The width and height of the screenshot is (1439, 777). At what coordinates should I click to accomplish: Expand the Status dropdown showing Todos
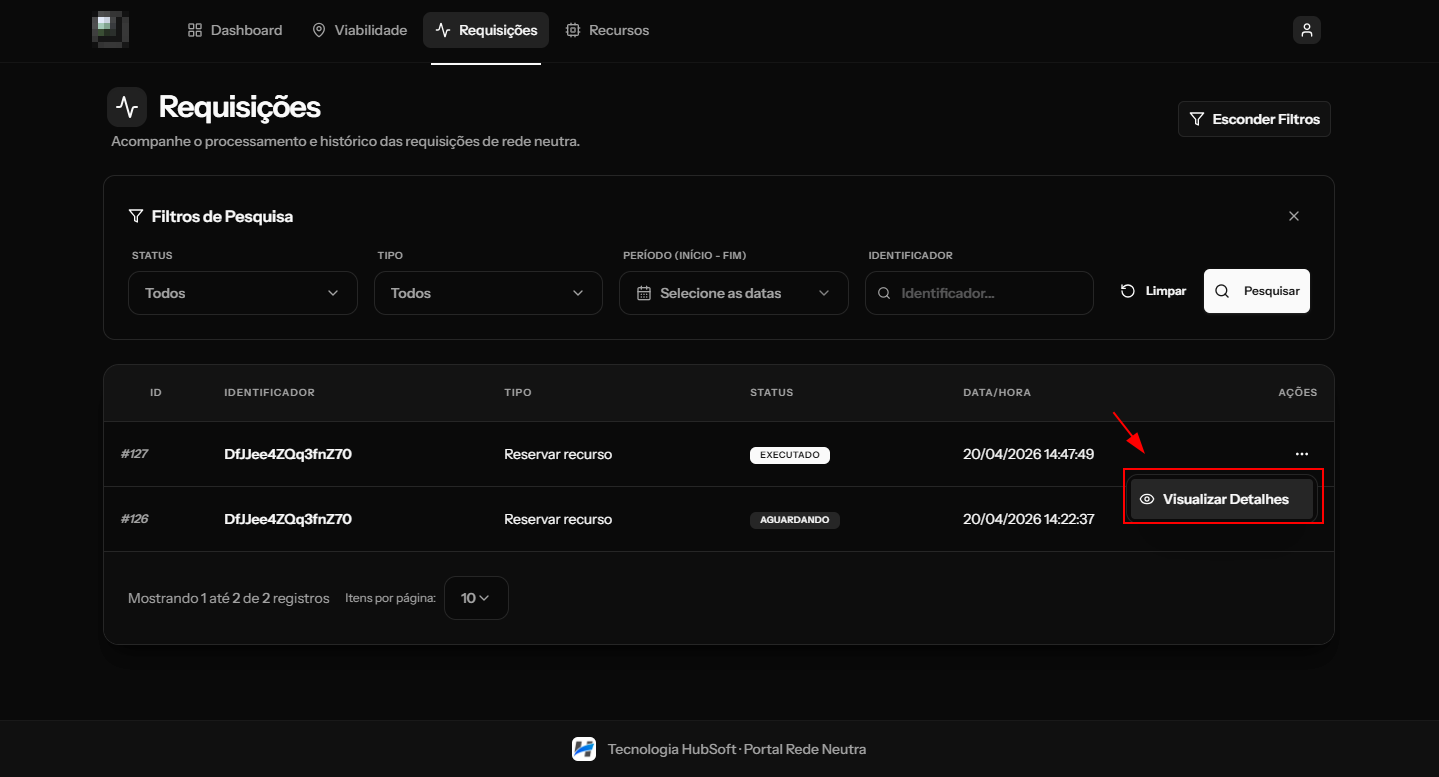coord(243,293)
